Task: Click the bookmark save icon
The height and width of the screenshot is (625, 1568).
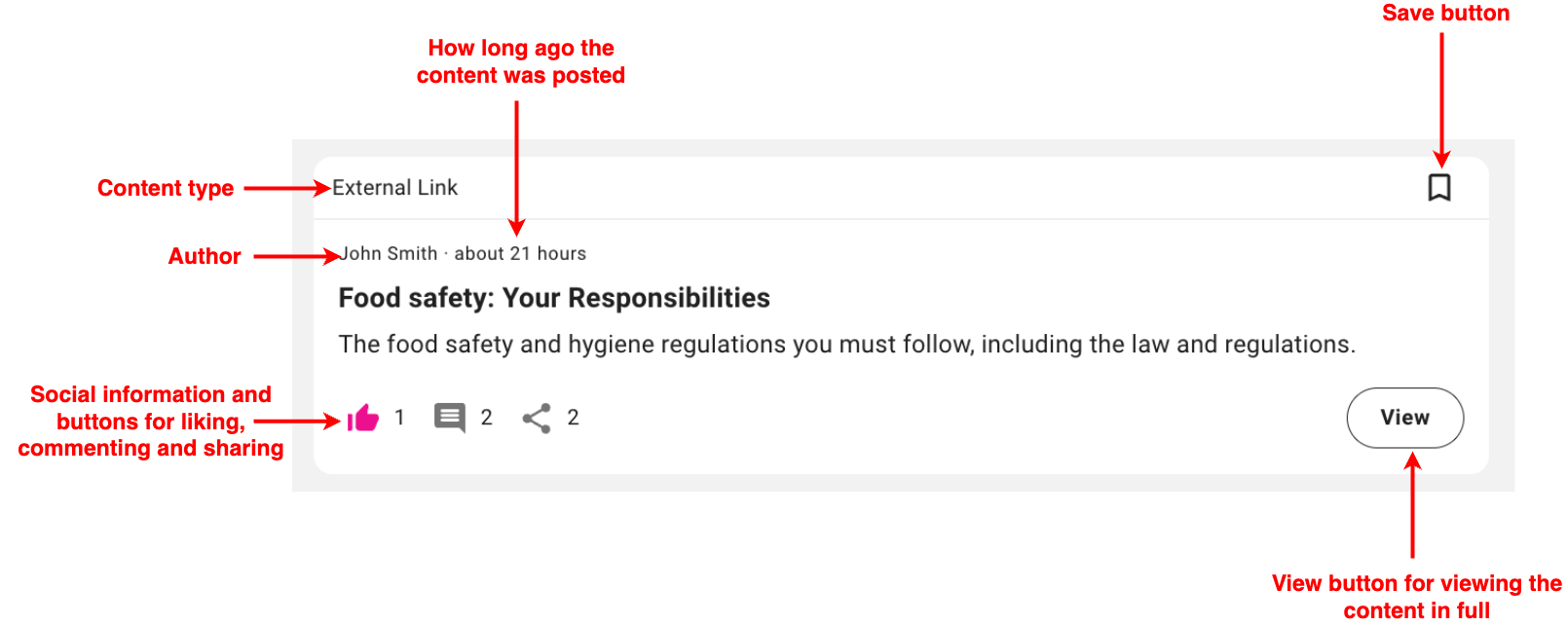Action: tap(1438, 187)
